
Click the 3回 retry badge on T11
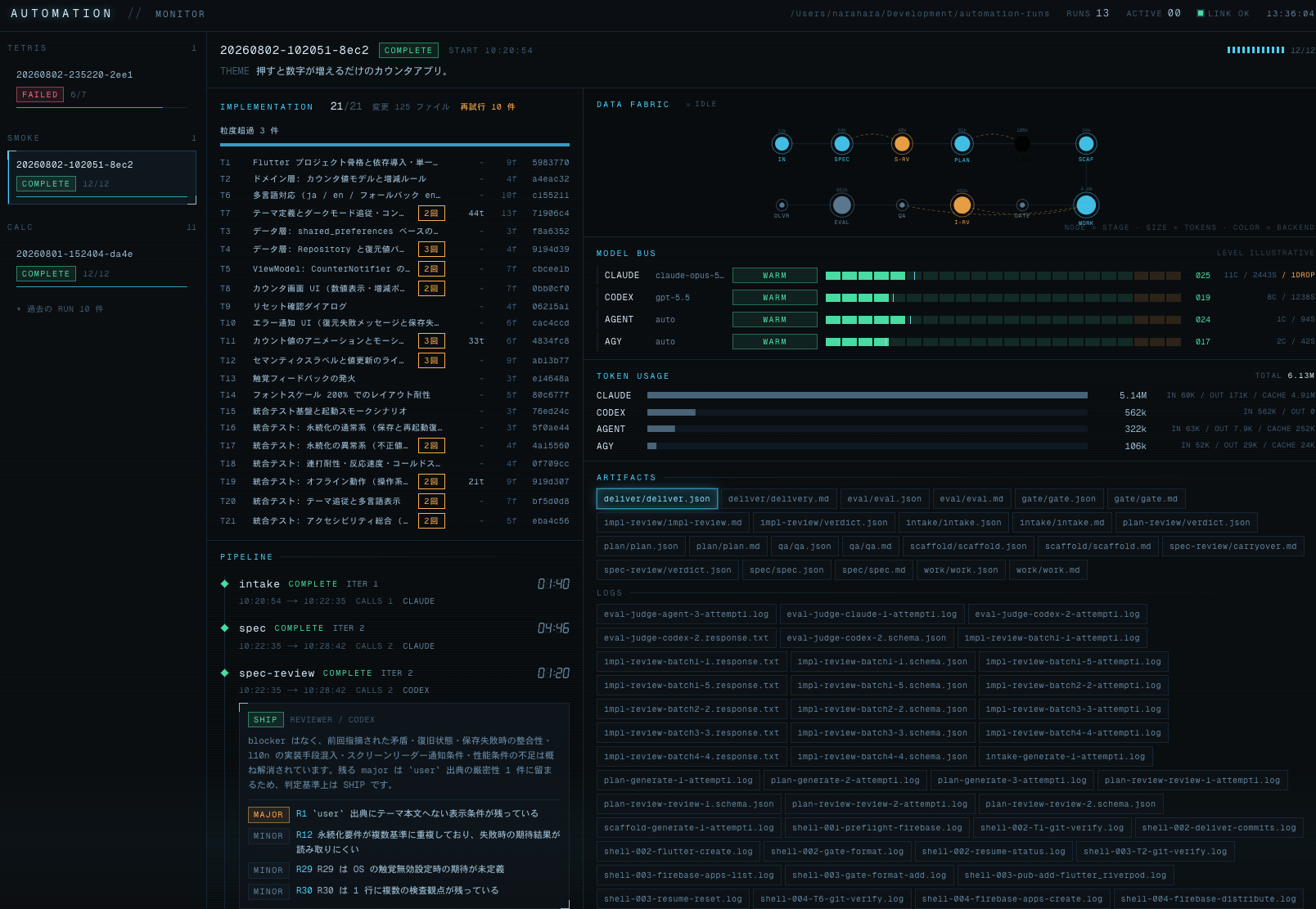click(x=431, y=341)
